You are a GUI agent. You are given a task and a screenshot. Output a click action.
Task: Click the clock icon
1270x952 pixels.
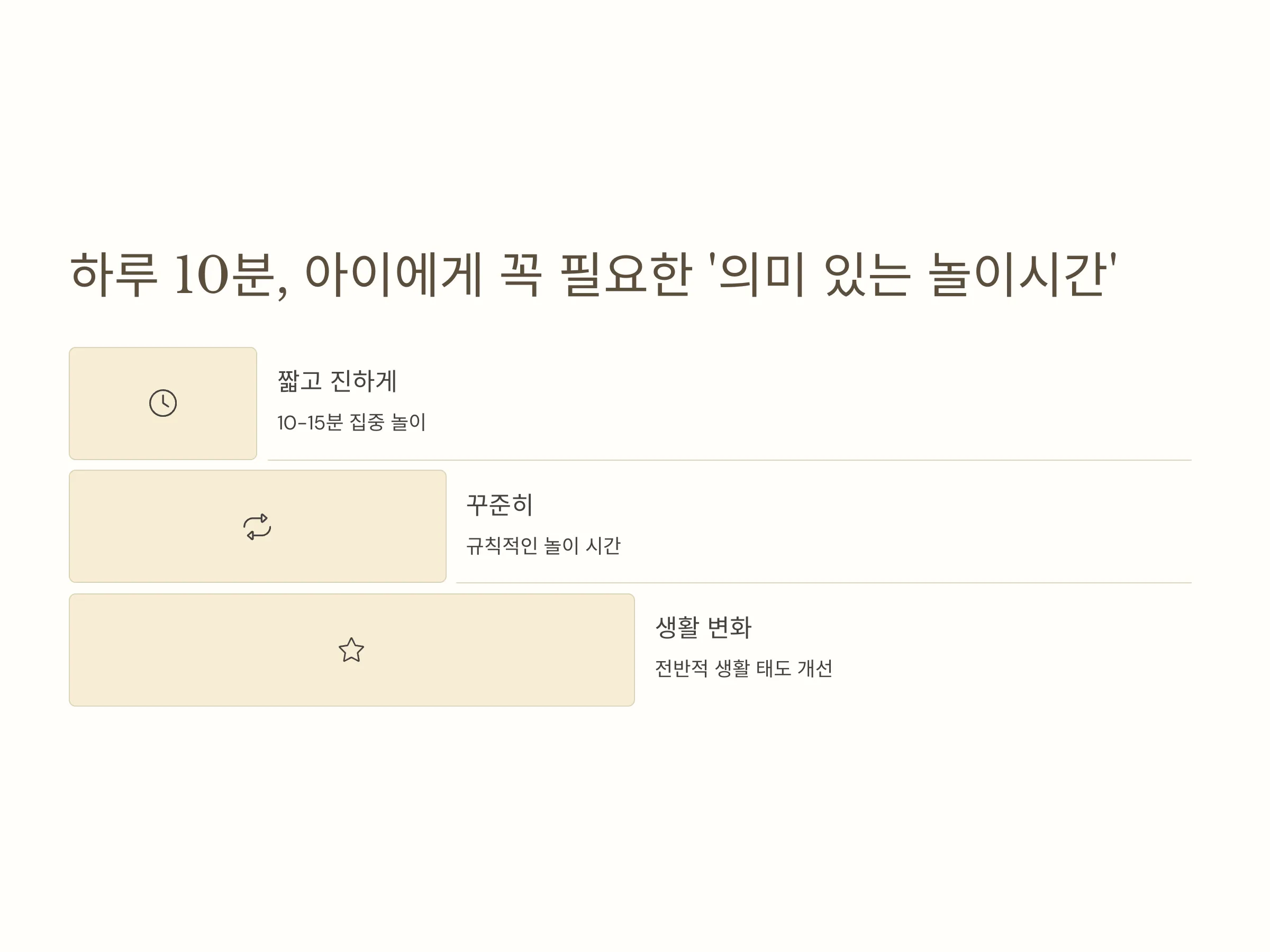163,403
